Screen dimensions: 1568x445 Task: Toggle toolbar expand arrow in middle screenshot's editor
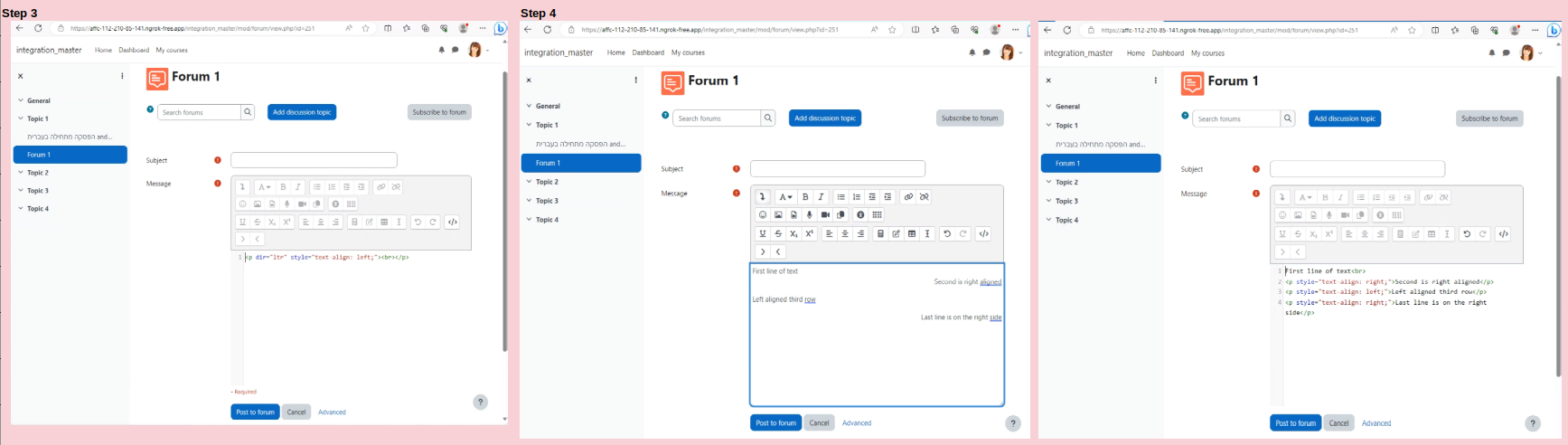(x=763, y=197)
